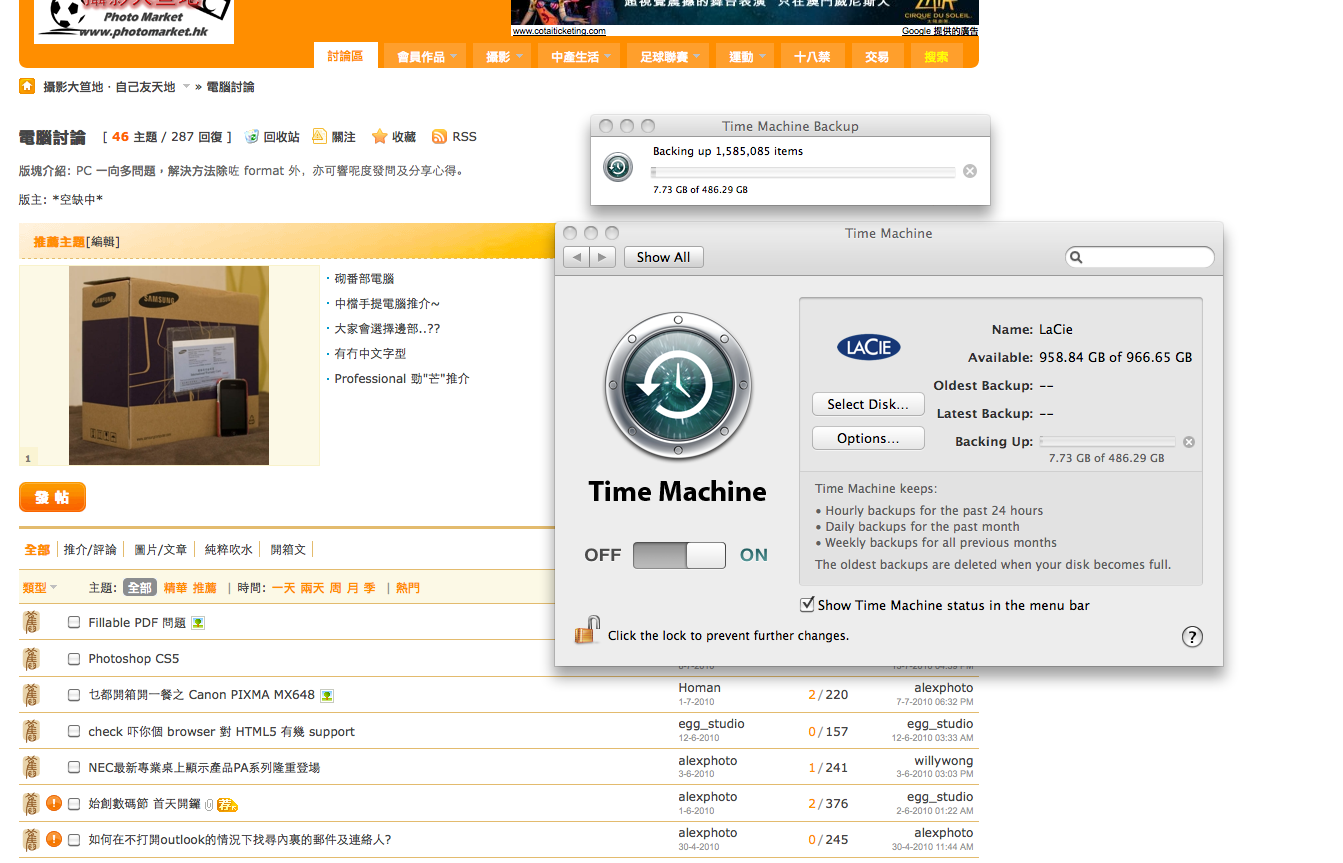
Task: Click the Cirque du Soleil banner ad
Action: point(745,12)
